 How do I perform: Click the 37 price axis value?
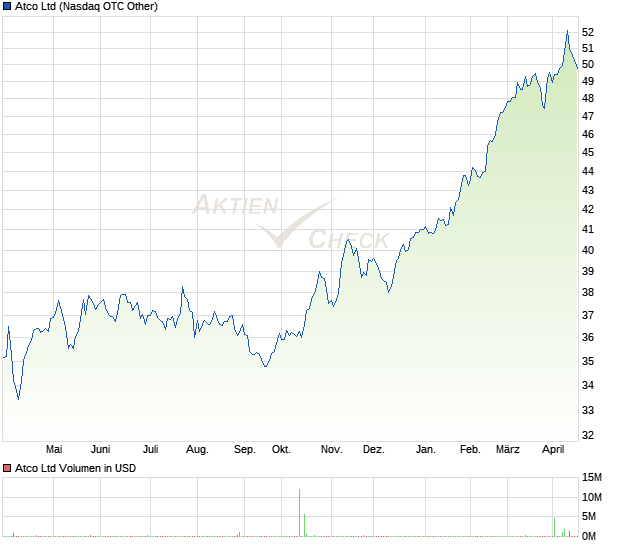coord(588,315)
